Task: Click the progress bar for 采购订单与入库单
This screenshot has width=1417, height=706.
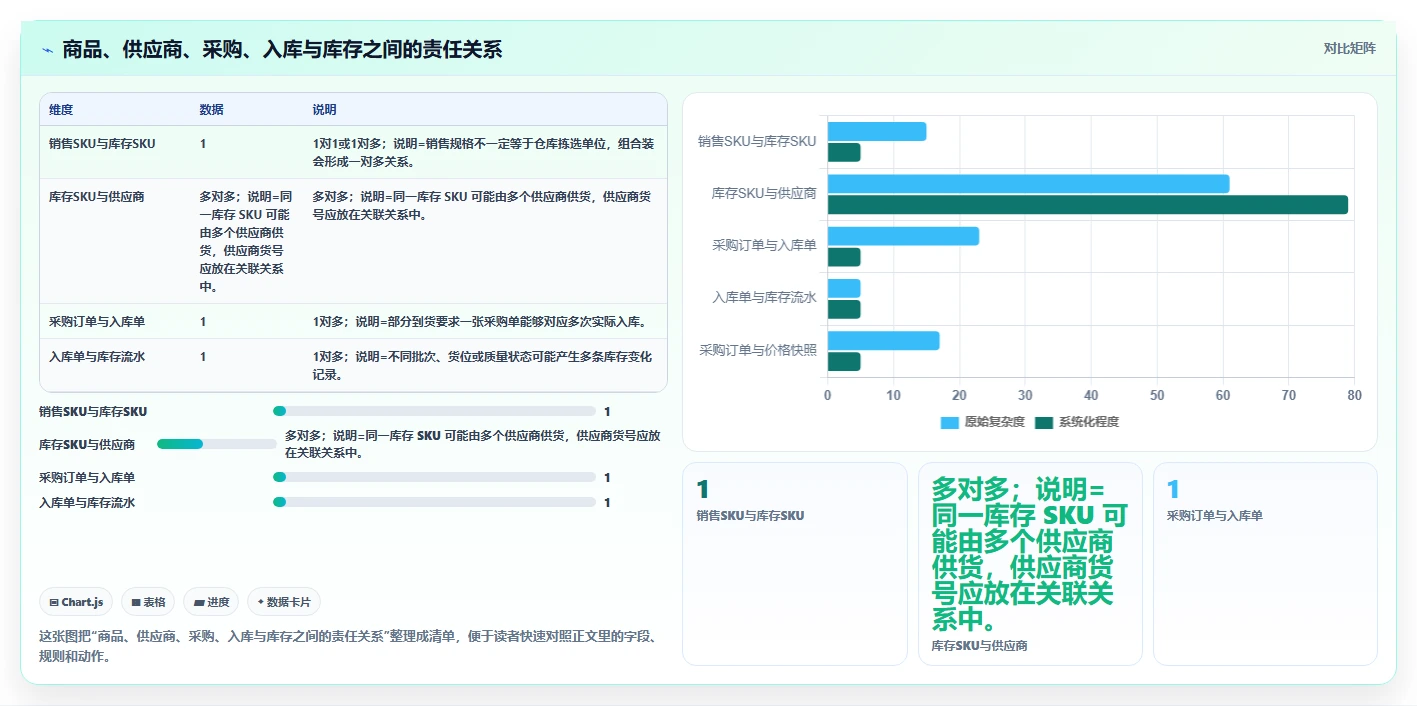Action: [x=434, y=478]
